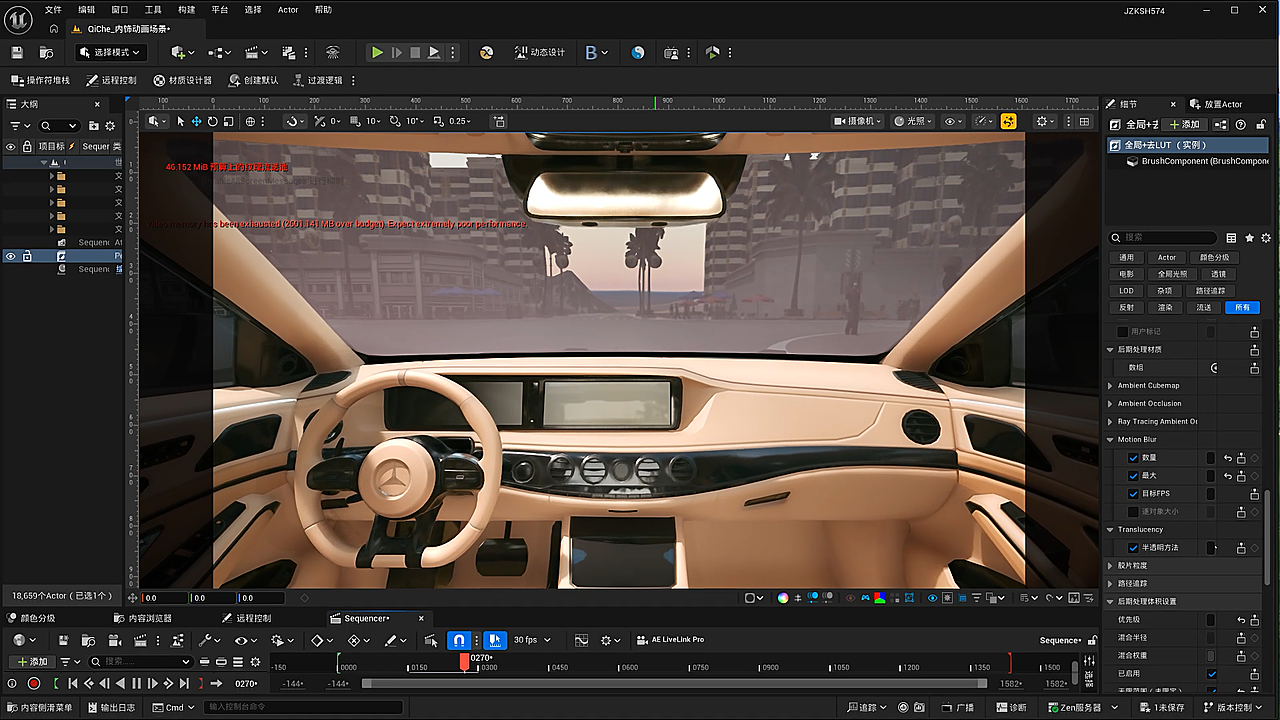Toggle the 最大 override checkbox
The height and width of the screenshot is (720, 1280).
(x=1133, y=476)
